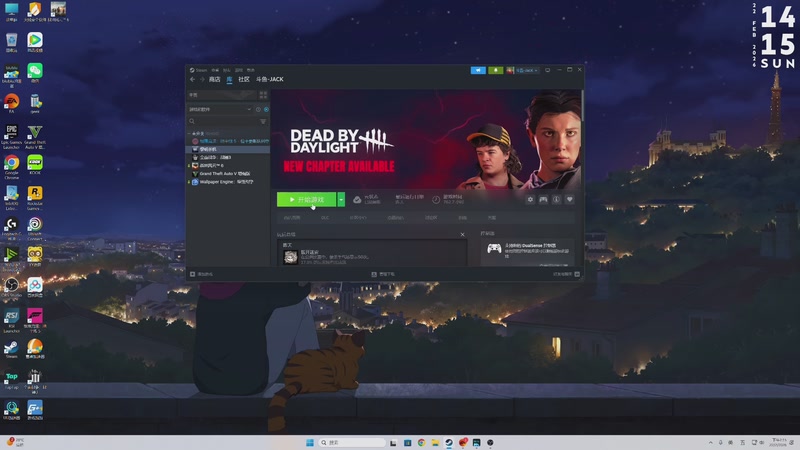The height and width of the screenshot is (450, 800).
Task: Open Ubisoft Connect desktop icon
Action: tap(35, 229)
